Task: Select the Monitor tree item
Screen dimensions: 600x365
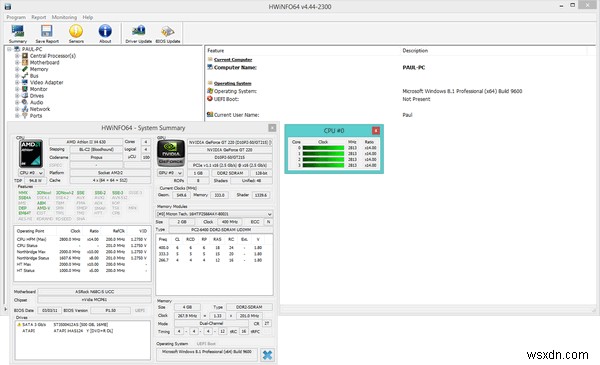Action: (39, 89)
